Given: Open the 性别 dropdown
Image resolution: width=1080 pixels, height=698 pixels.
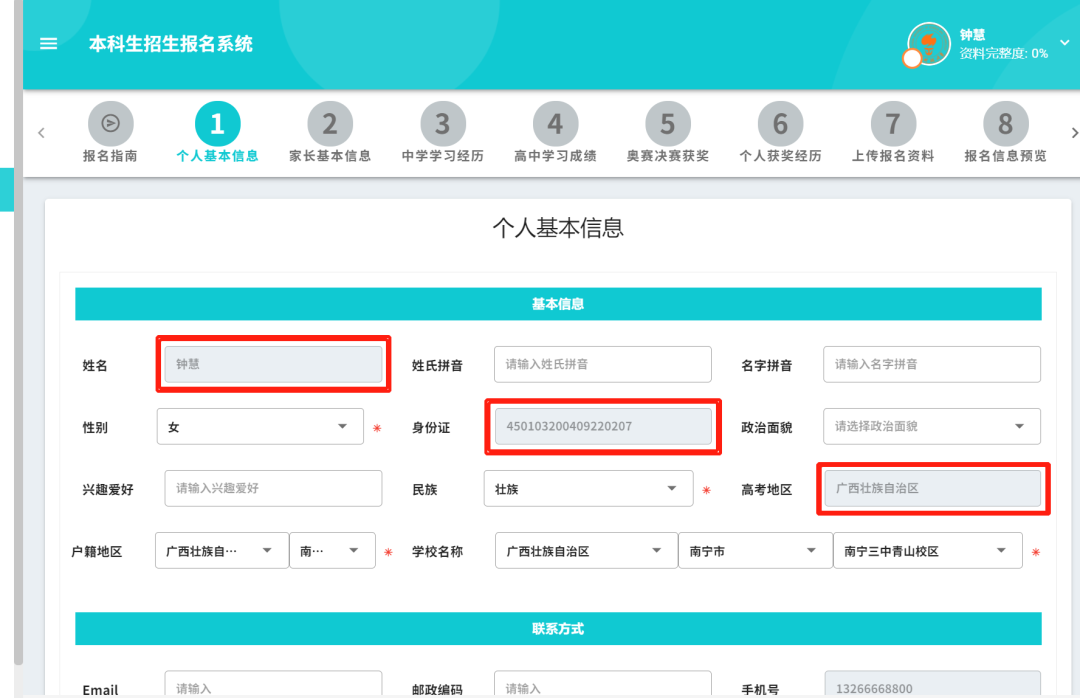Looking at the screenshot, I should [x=260, y=427].
